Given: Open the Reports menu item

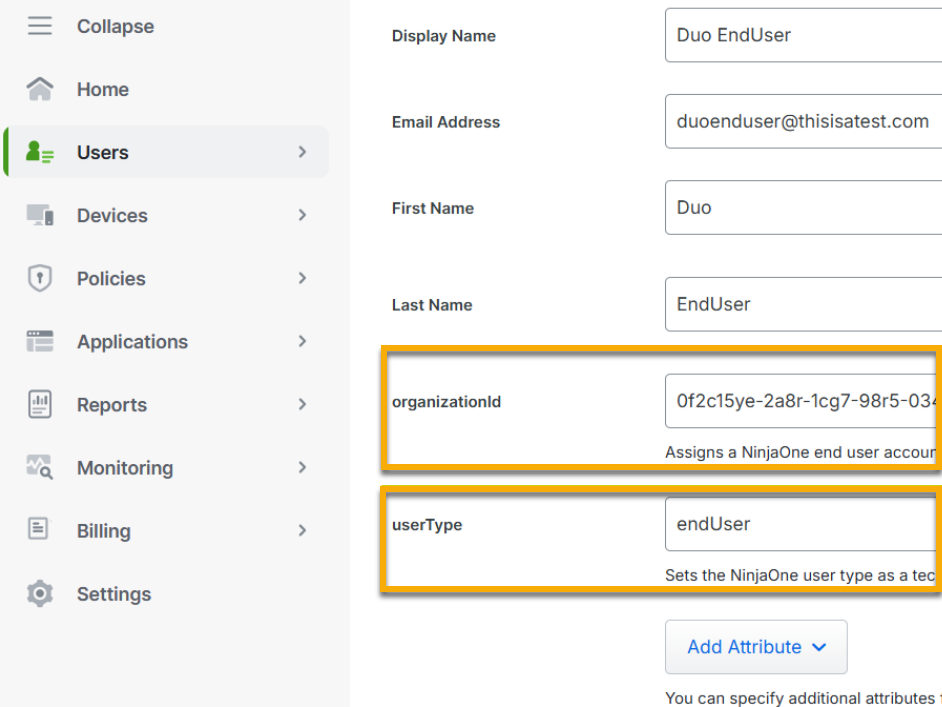Looking at the screenshot, I should 112,405.
